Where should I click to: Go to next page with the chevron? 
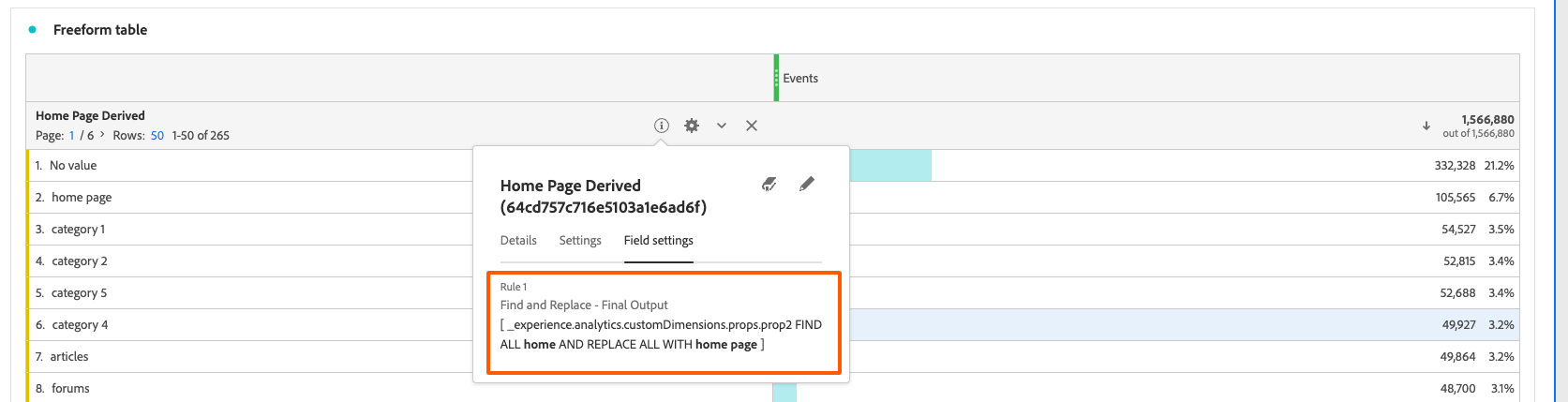pos(102,135)
